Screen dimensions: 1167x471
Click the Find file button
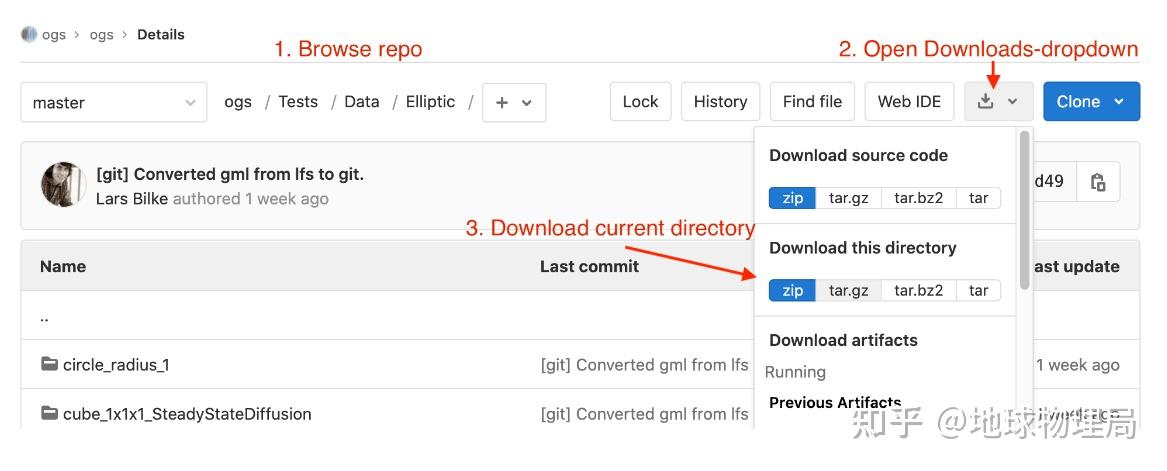(812, 102)
